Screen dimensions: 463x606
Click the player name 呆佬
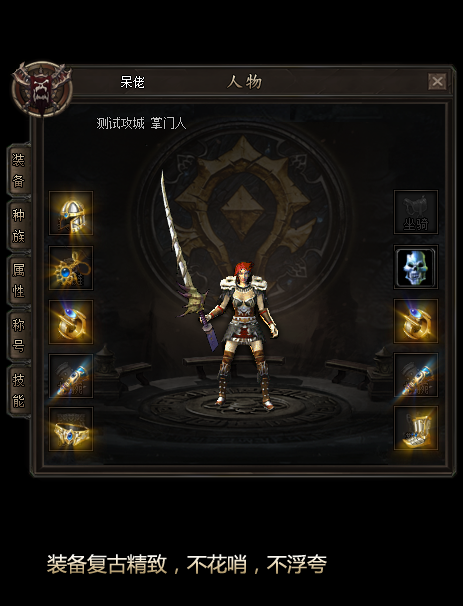[133, 82]
